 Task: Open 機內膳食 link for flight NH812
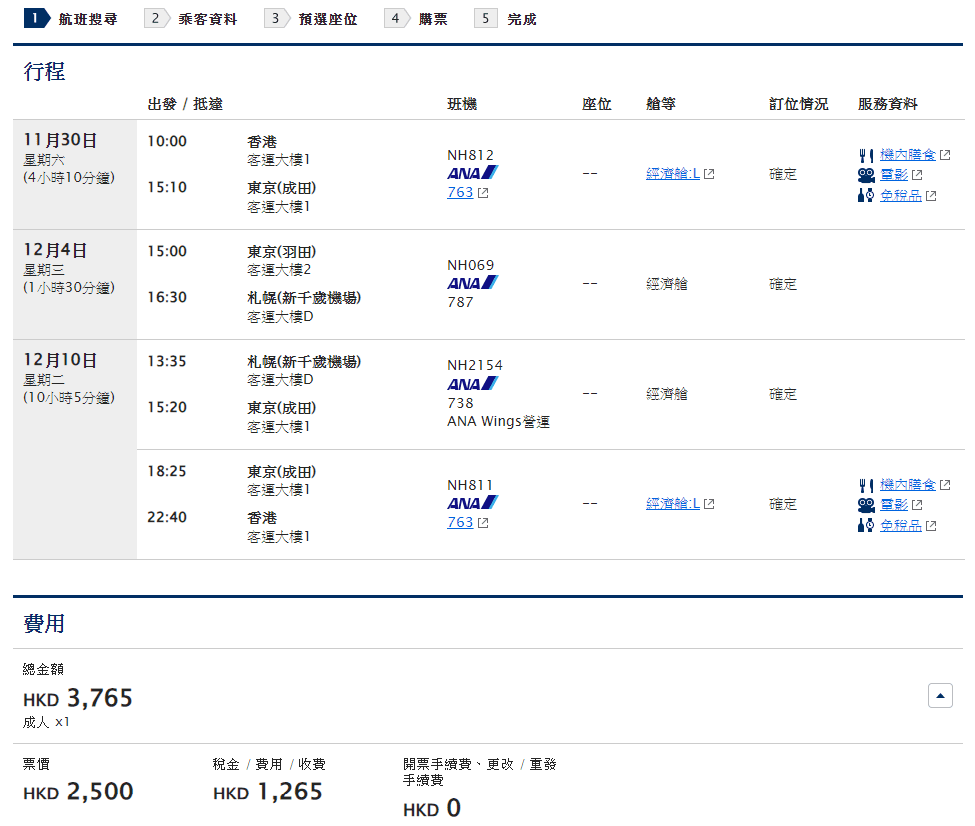pos(908,155)
